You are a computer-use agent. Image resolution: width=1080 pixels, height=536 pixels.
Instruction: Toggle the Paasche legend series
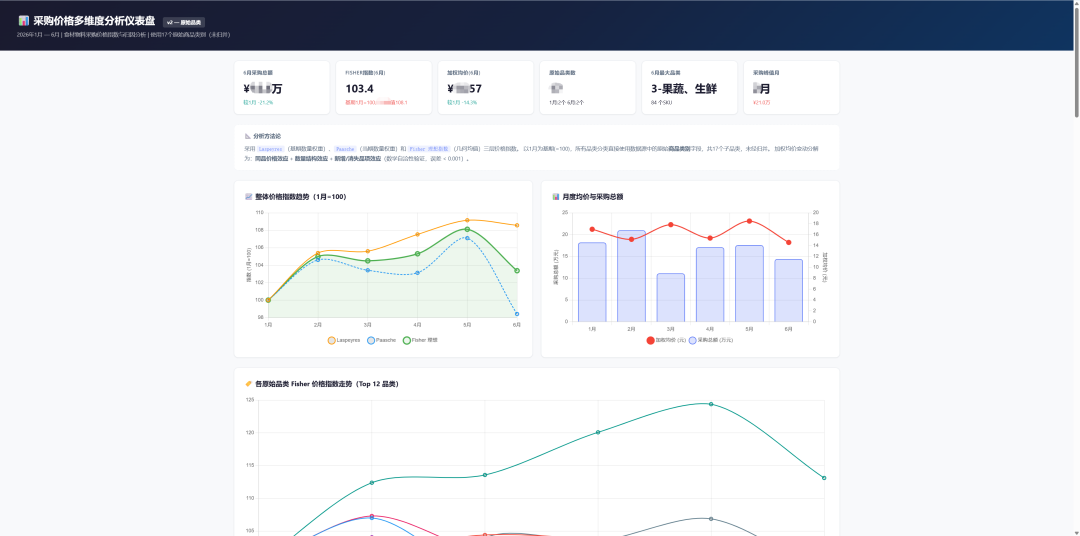click(x=381, y=340)
